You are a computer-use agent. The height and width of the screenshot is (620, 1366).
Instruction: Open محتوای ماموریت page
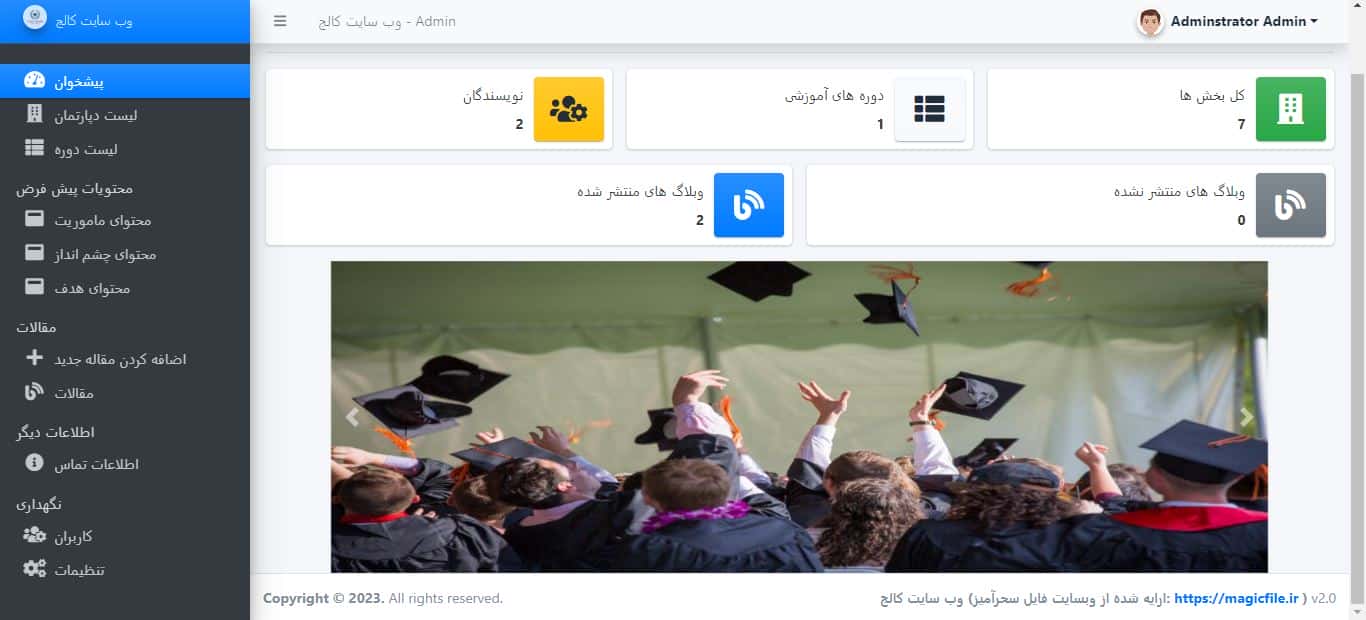[x=125, y=220]
